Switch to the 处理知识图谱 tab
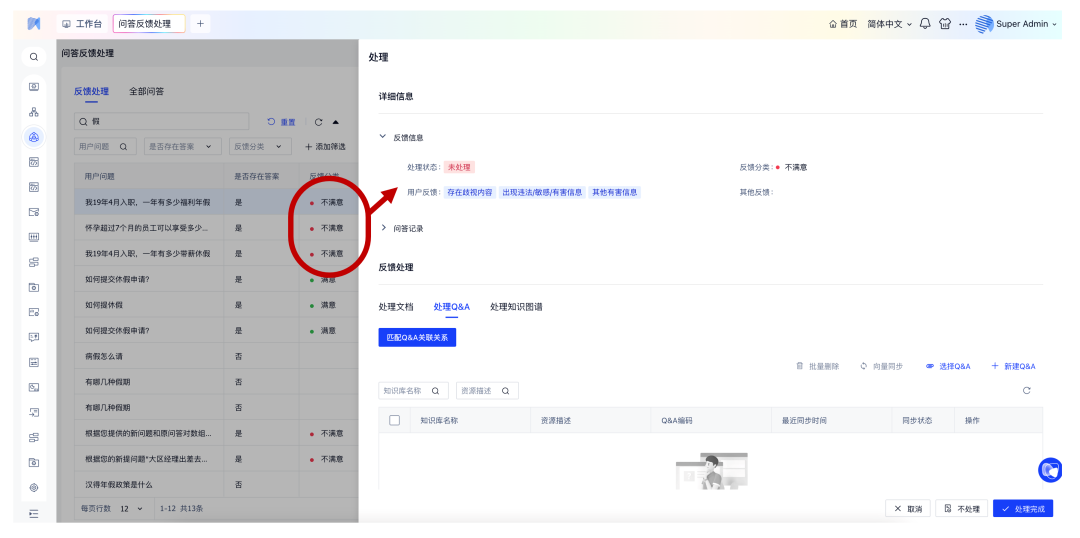 click(x=516, y=306)
